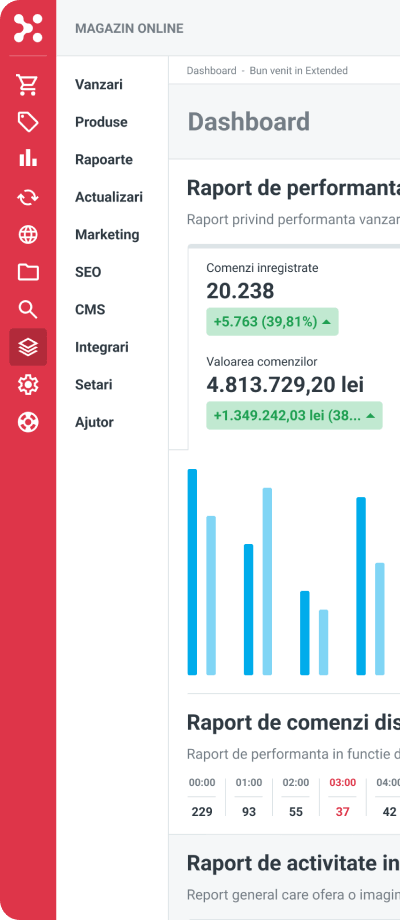The height and width of the screenshot is (920, 400).
Task: Click the first tall dark blue bar
Action: point(192,572)
